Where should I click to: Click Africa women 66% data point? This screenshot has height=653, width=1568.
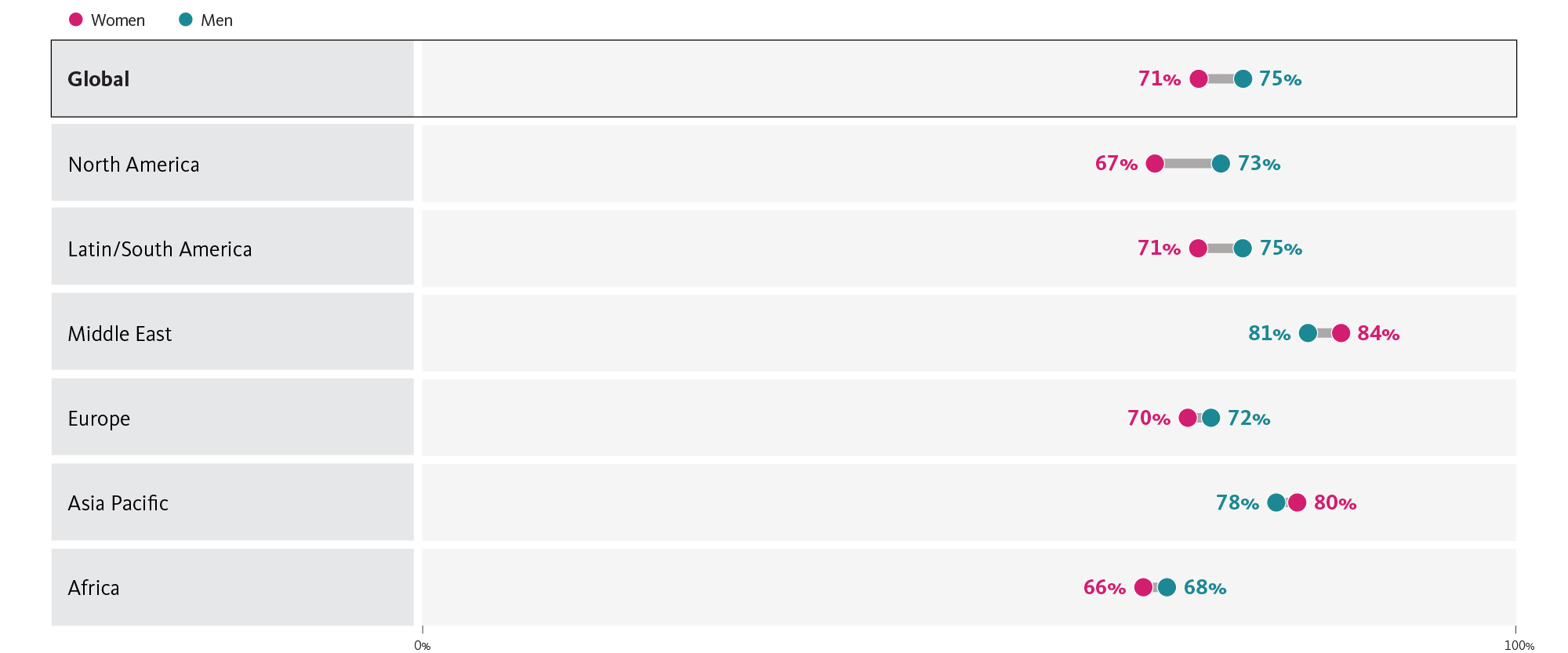[x=1144, y=587]
